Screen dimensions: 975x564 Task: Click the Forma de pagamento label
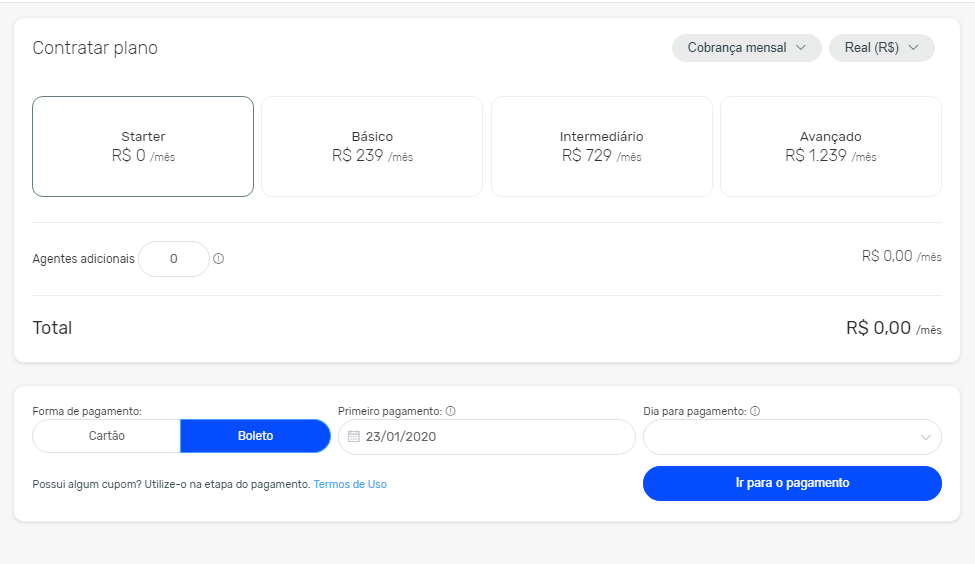pyautogui.click(x=87, y=411)
